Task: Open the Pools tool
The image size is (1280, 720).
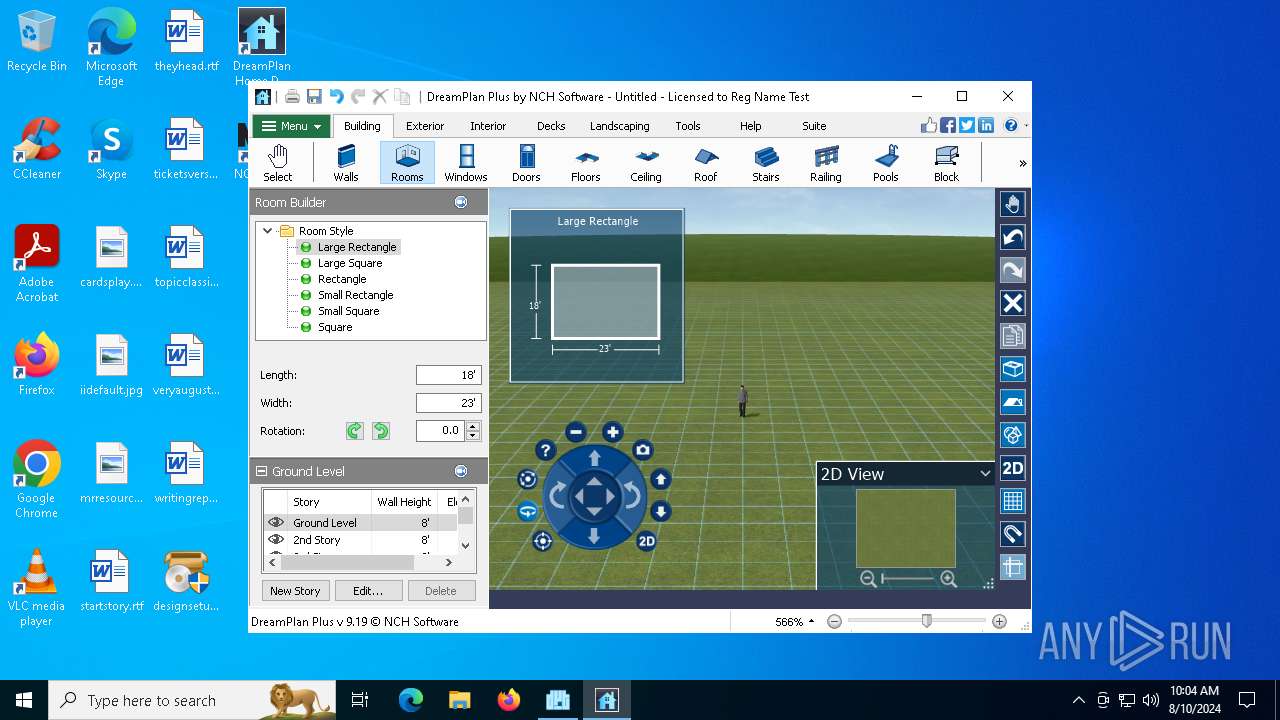Action: click(886, 163)
